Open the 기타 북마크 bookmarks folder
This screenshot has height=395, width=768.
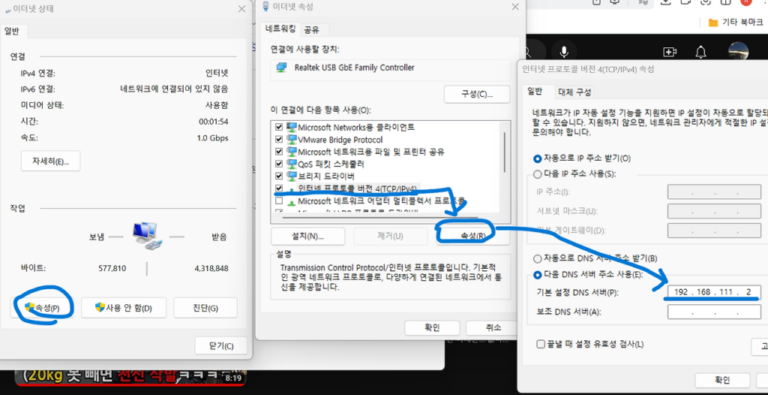(736, 22)
